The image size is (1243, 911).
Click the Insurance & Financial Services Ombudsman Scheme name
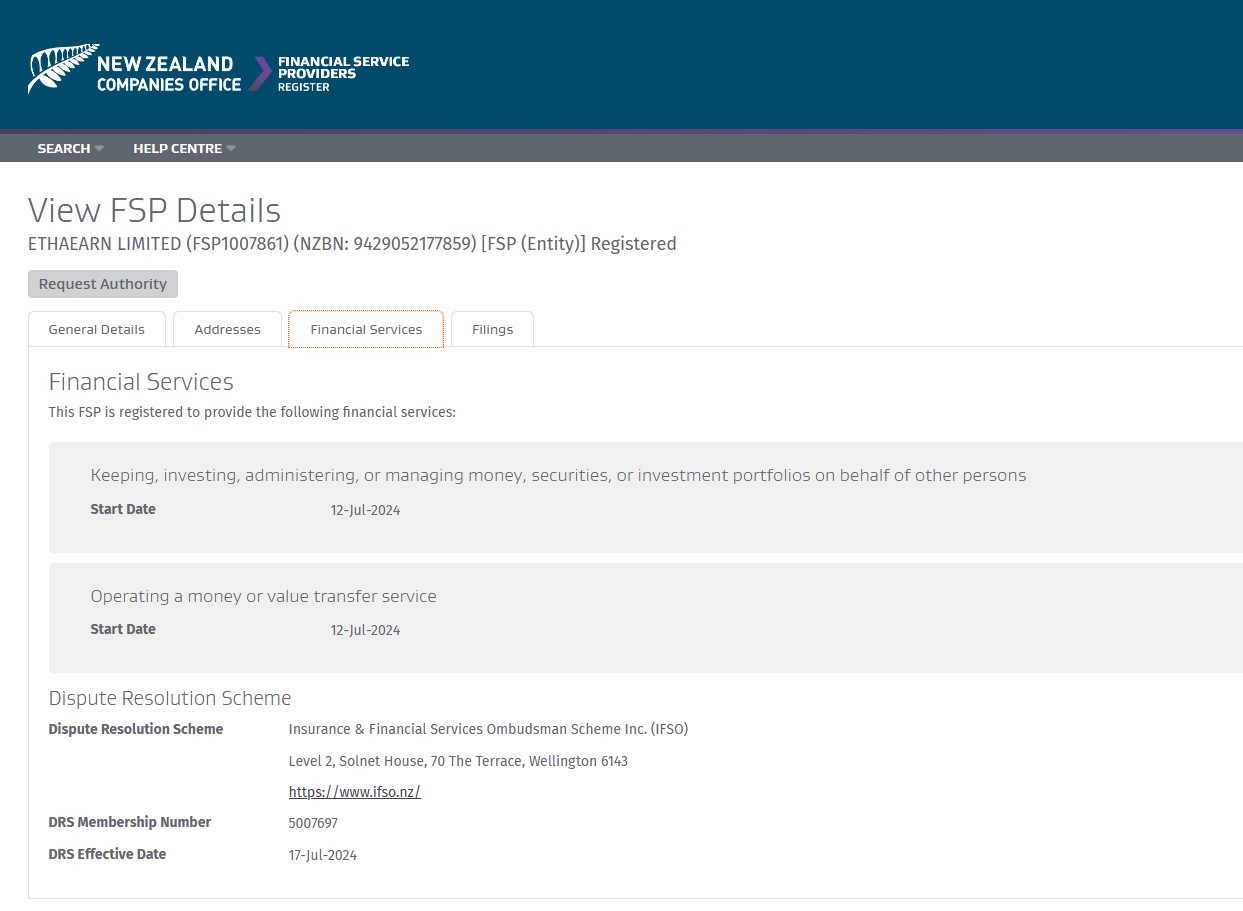tap(488, 729)
